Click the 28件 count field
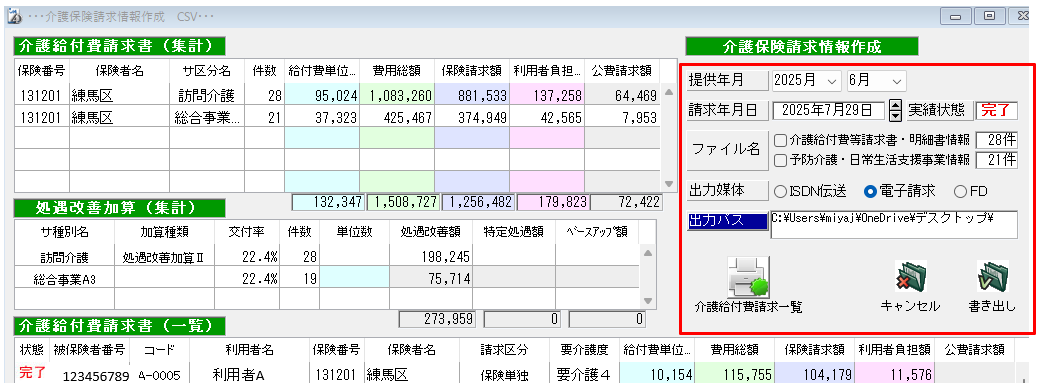Viewport: 1038px width, 383px height. [x=997, y=140]
